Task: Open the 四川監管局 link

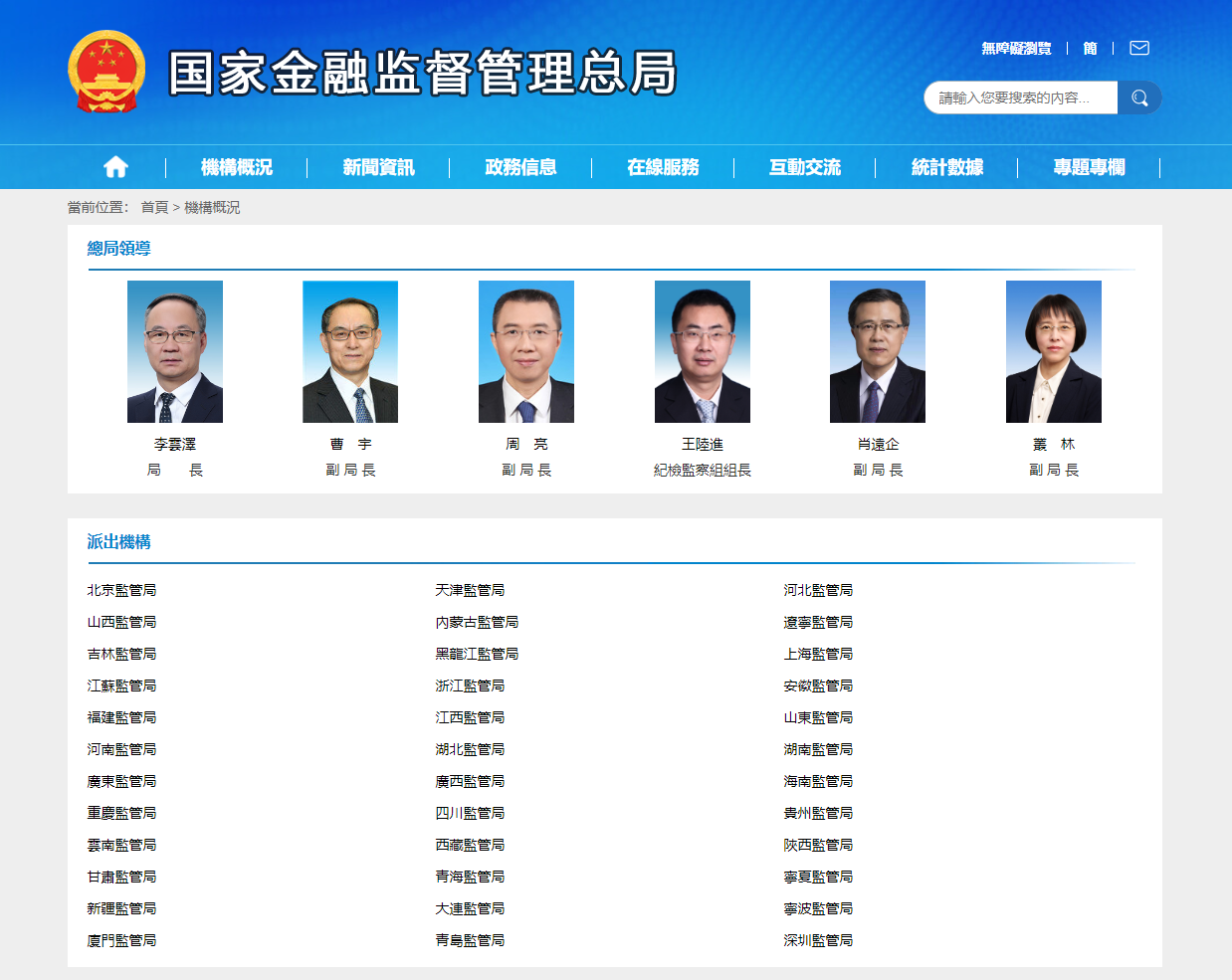Action: [x=470, y=813]
